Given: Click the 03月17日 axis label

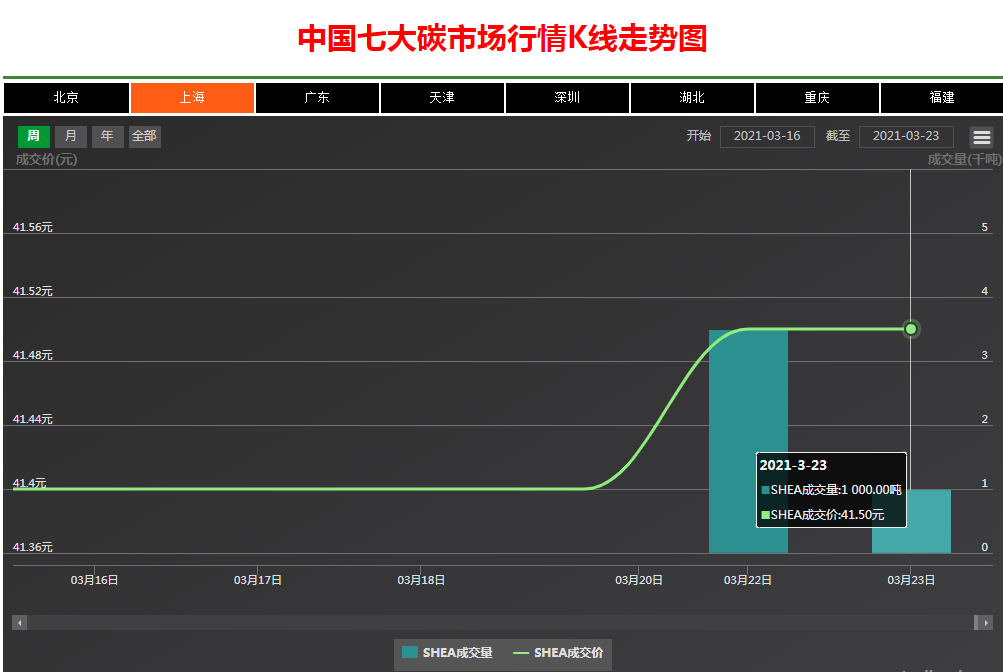Looking at the screenshot, I should [x=258, y=580].
